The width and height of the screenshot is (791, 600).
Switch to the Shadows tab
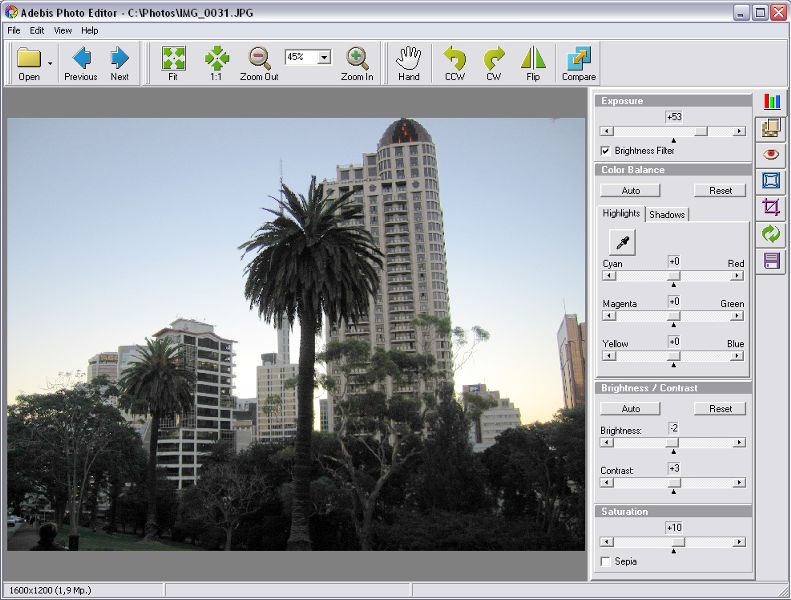pyautogui.click(x=667, y=214)
